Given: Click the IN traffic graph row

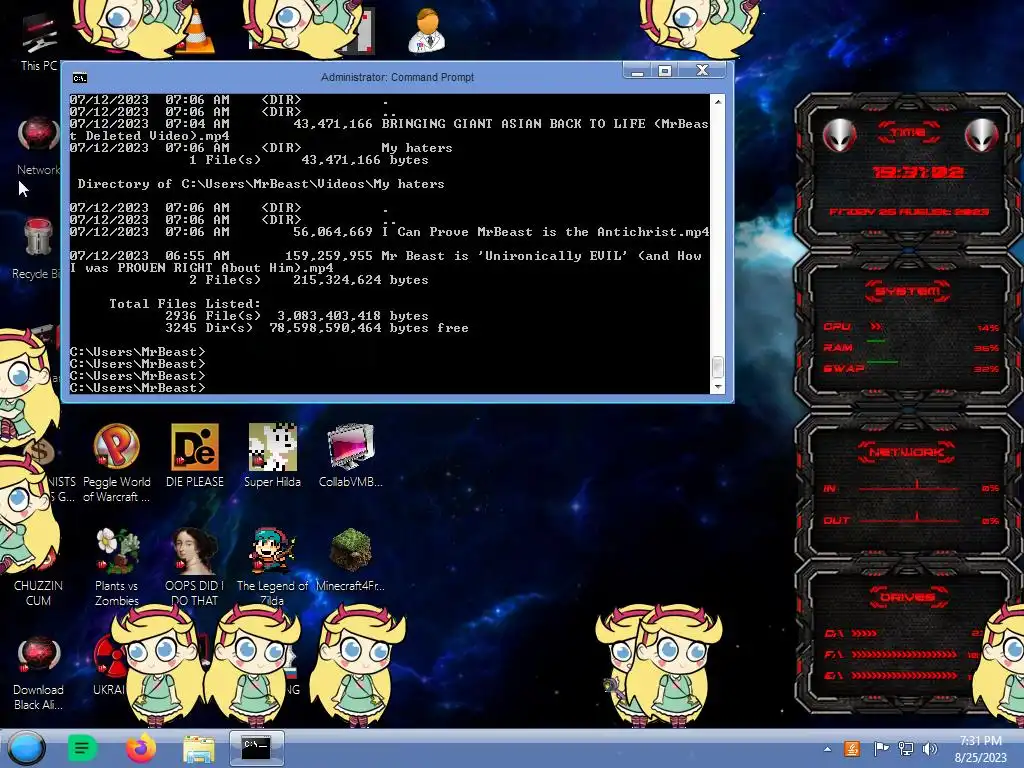Looking at the screenshot, I should (911, 488).
